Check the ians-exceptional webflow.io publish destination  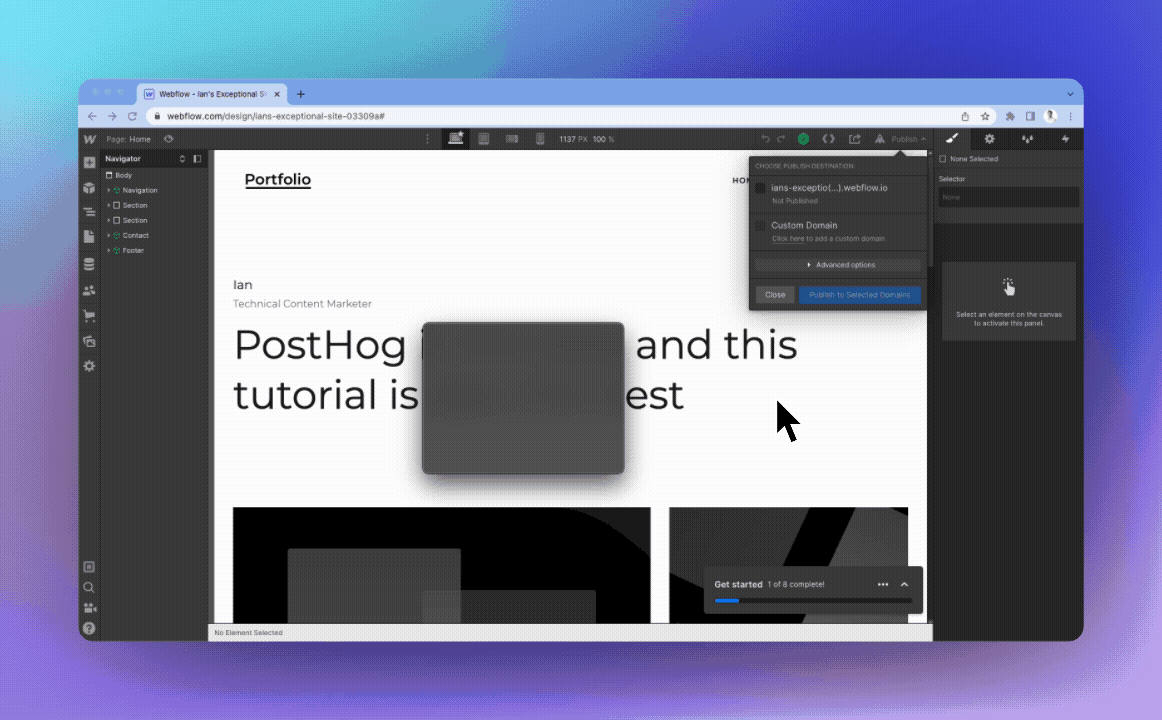coord(760,188)
